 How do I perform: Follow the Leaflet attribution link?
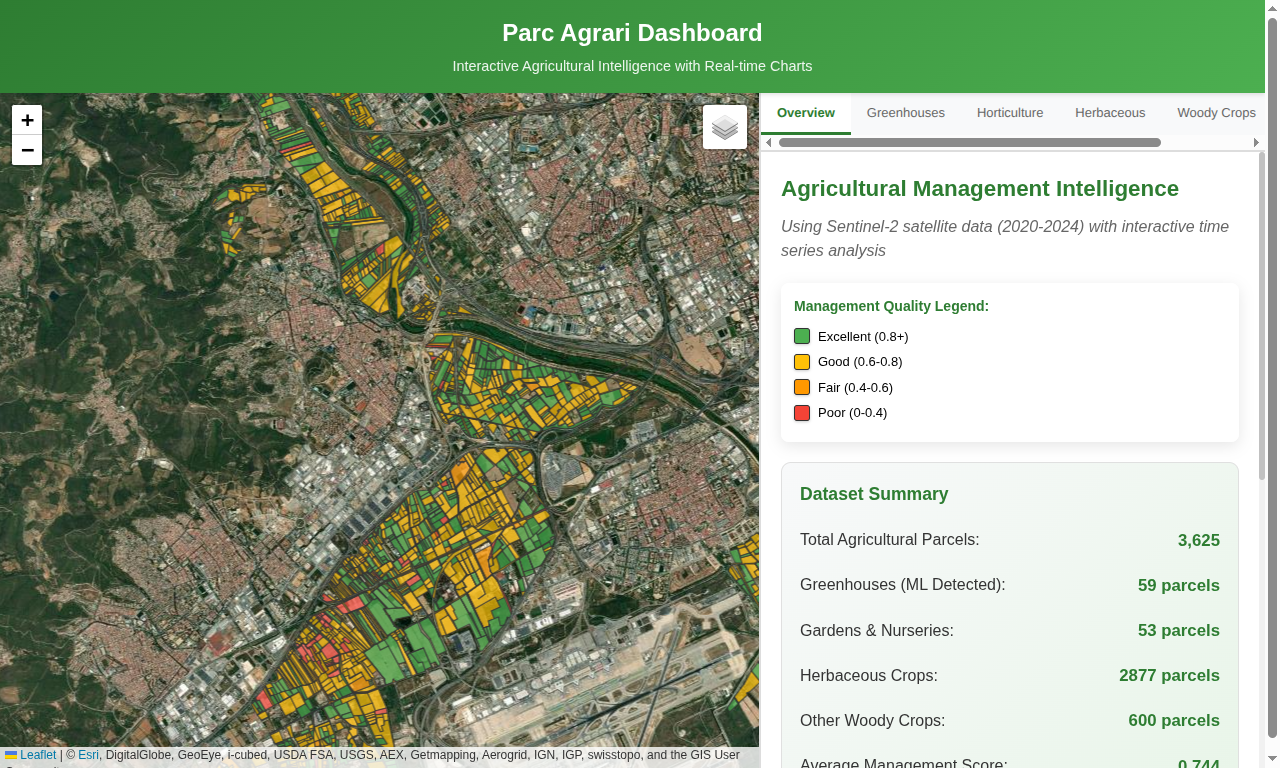coord(36,755)
